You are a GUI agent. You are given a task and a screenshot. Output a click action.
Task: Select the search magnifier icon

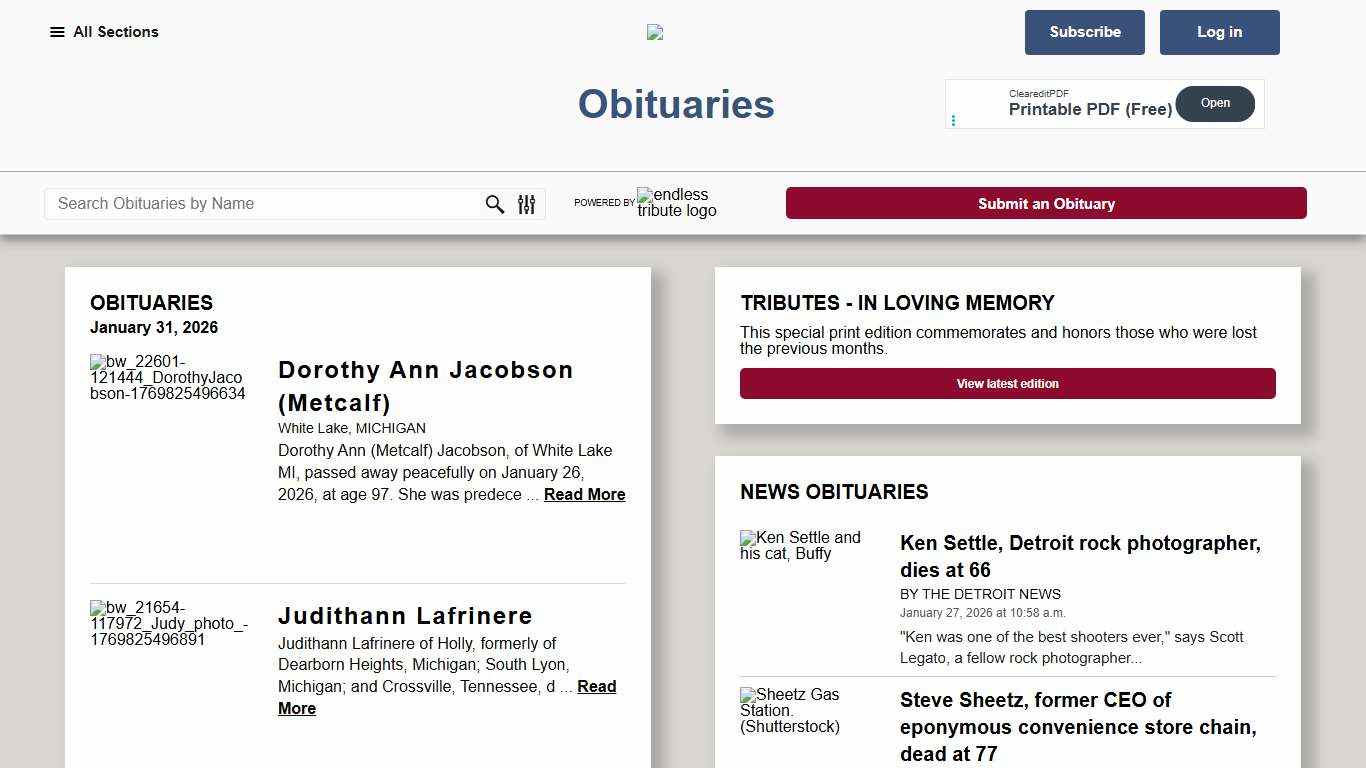pos(495,203)
